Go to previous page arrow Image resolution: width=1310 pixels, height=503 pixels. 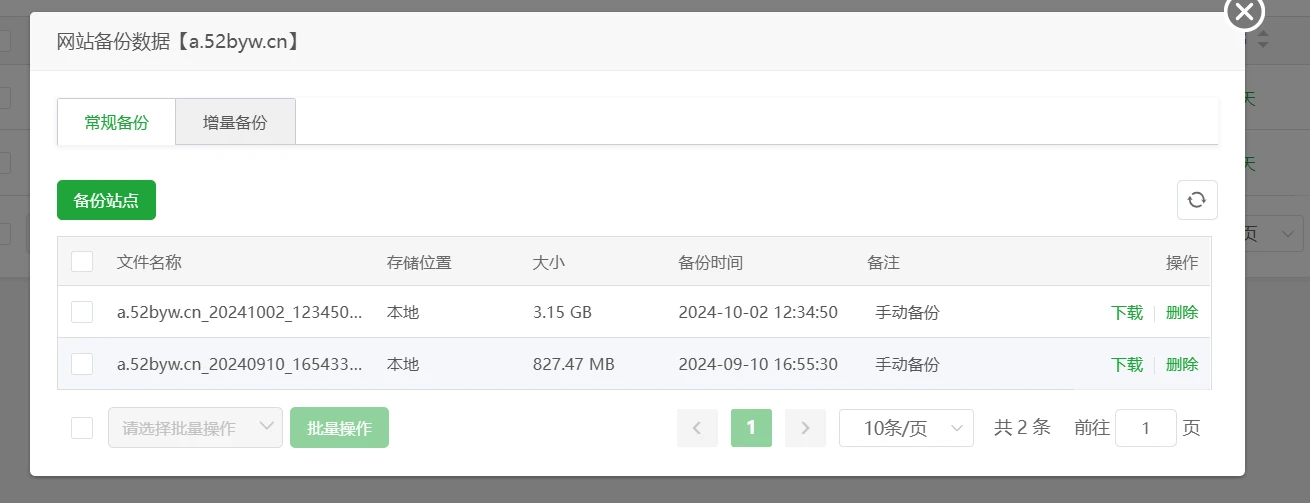point(697,428)
